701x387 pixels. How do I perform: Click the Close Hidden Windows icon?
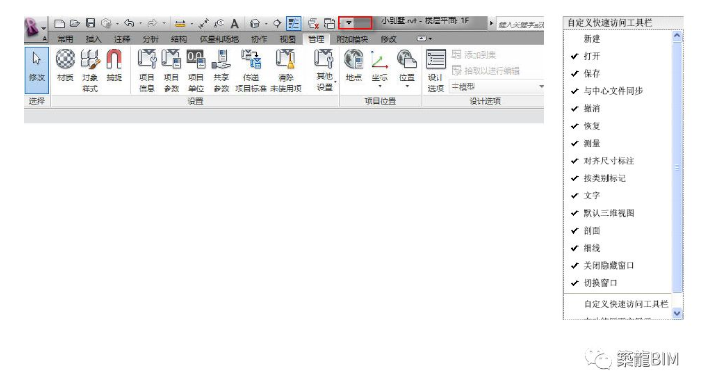pyautogui.click(x=313, y=23)
